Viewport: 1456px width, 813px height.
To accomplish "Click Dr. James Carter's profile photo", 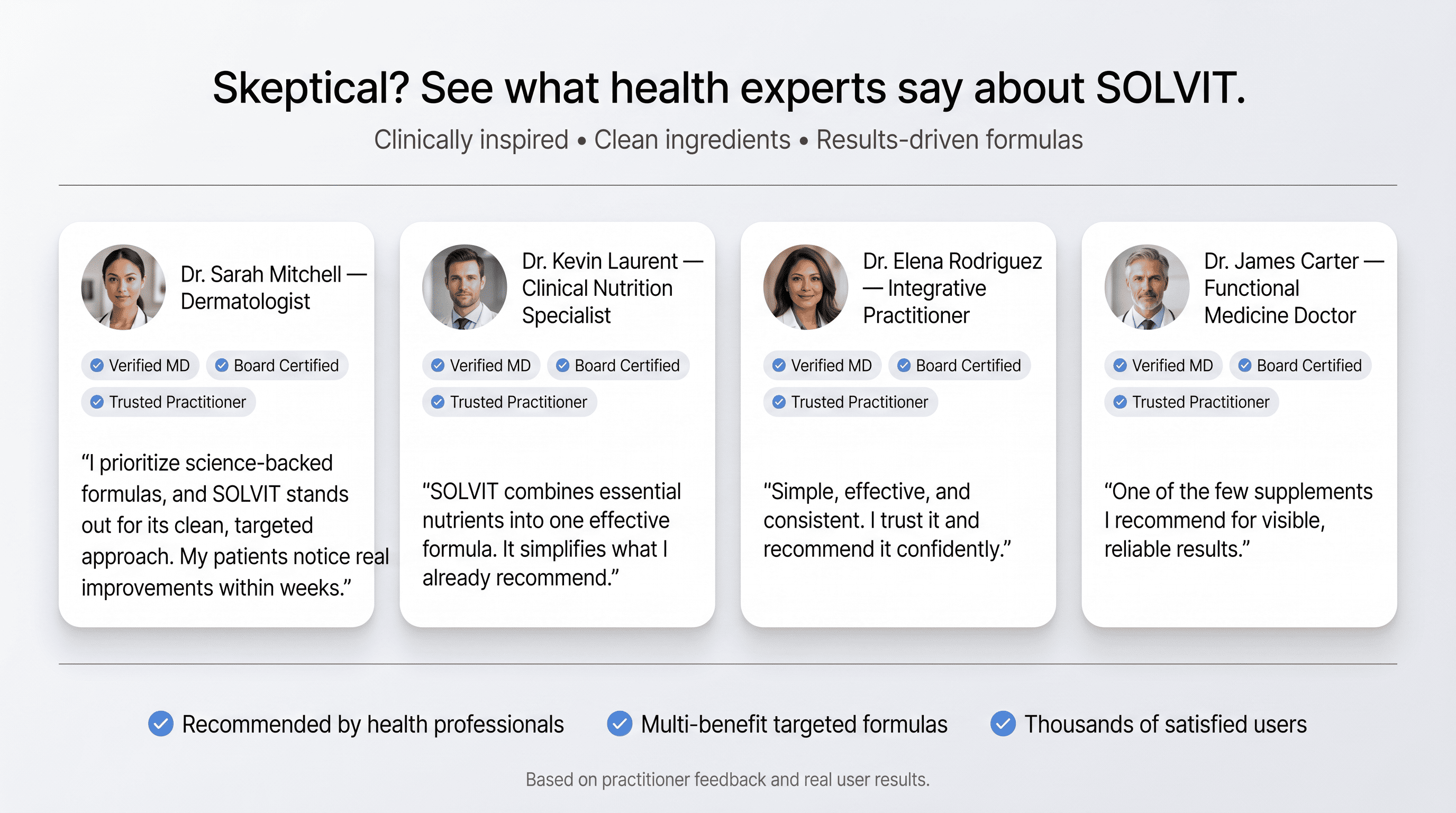I will (1147, 287).
